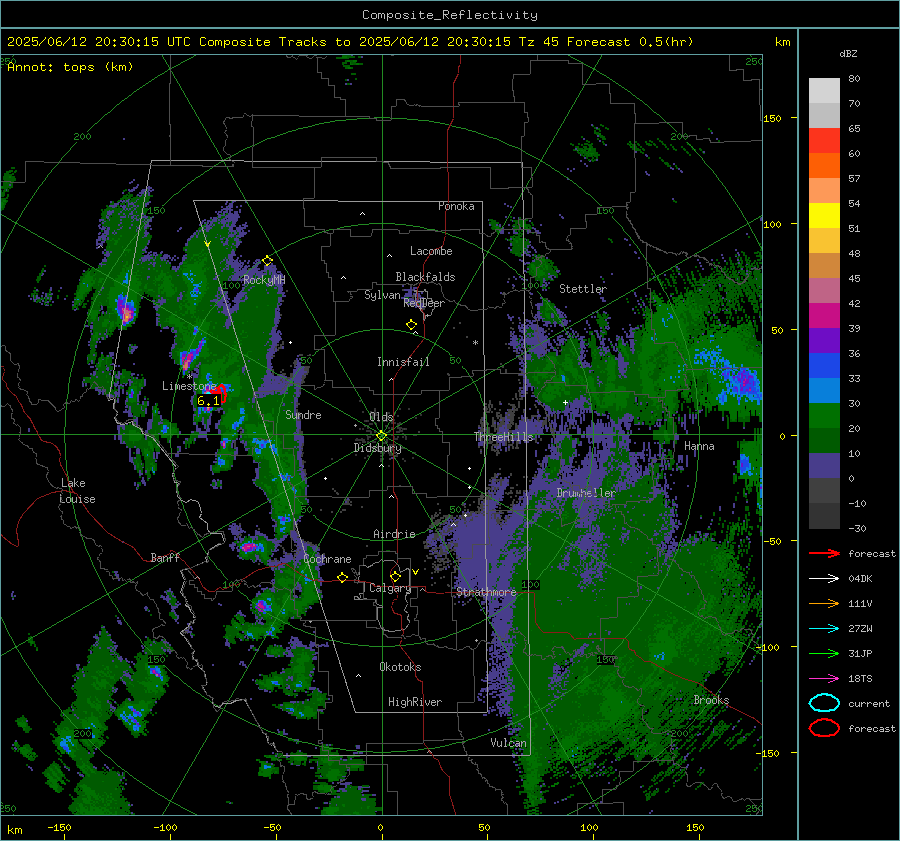Click the yellow diamond marker near RedDeer
The height and width of the screenshot is (841, 900).
[411, 324]
